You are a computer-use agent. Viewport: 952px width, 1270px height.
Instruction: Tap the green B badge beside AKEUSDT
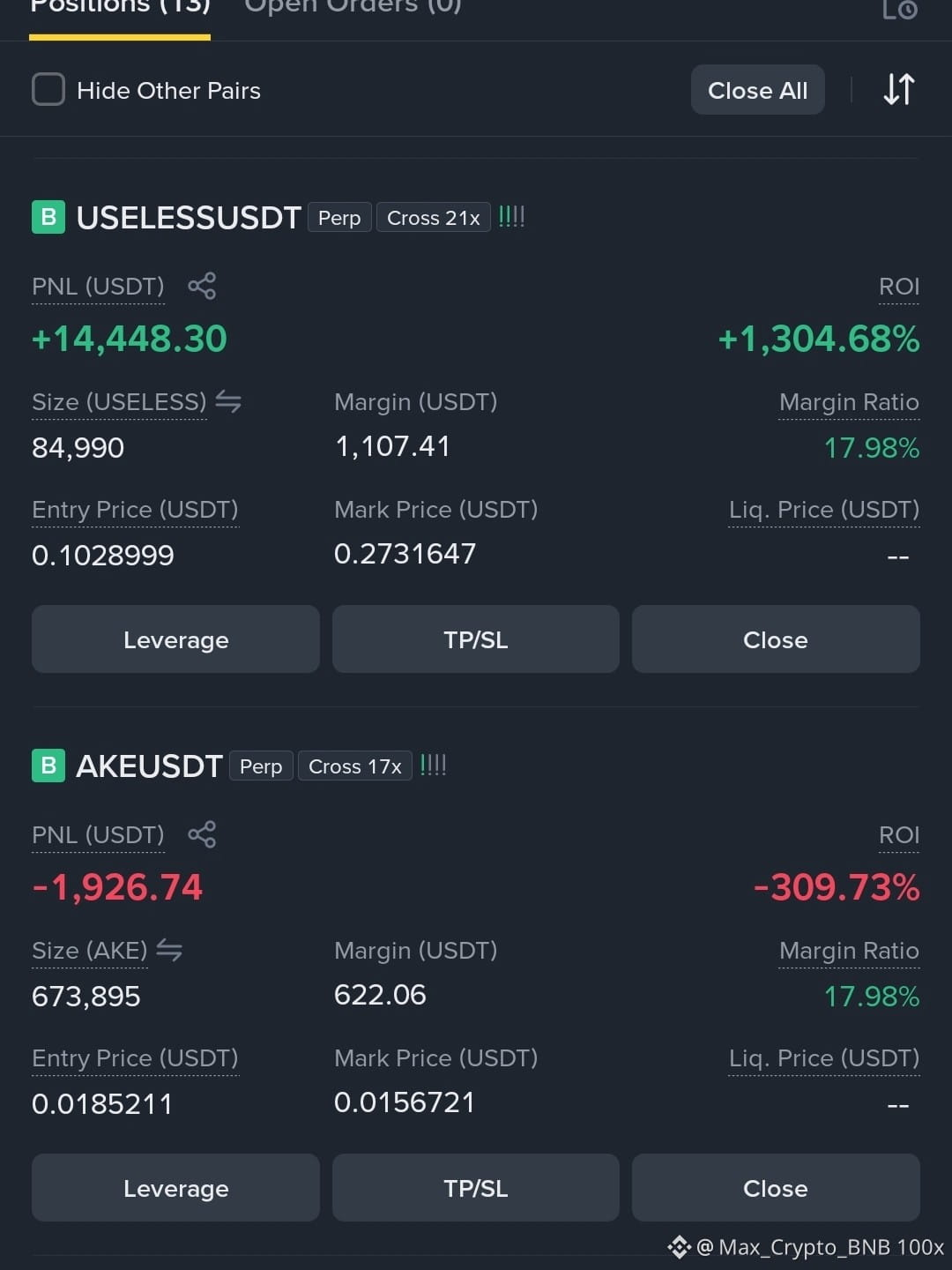tap(48, 766)
